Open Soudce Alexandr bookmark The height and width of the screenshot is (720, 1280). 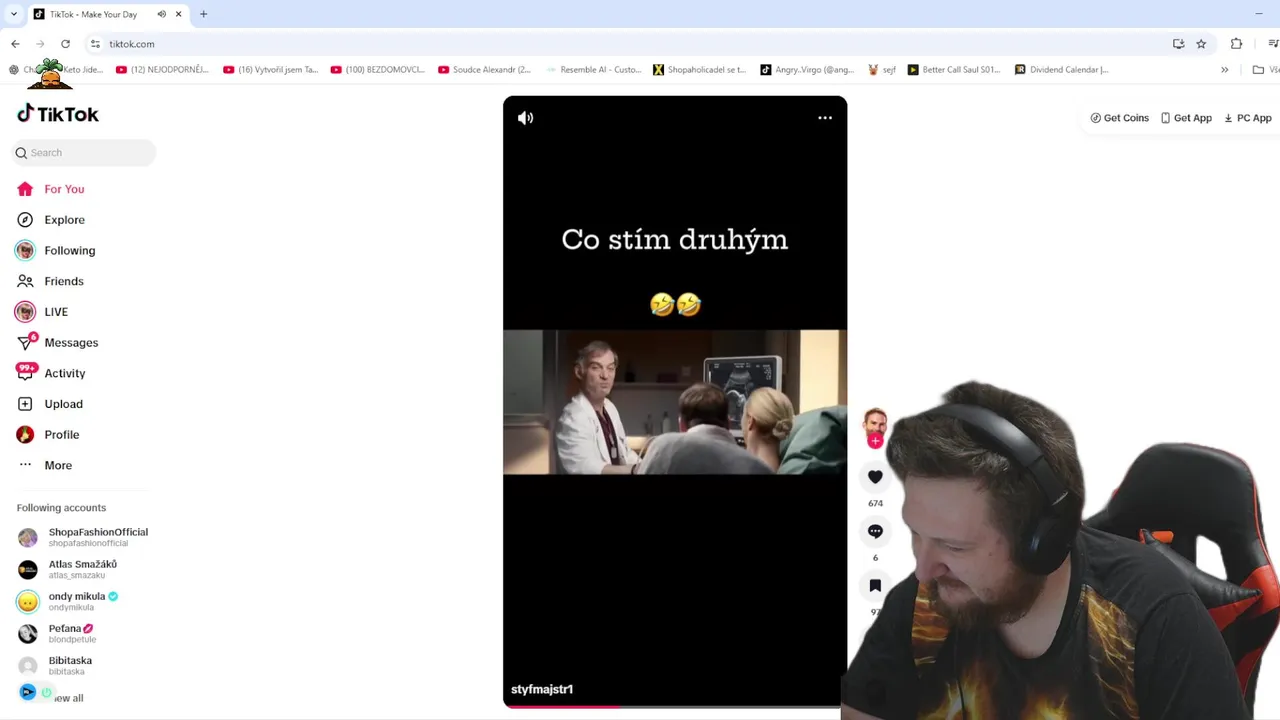[x=485, y=70]
